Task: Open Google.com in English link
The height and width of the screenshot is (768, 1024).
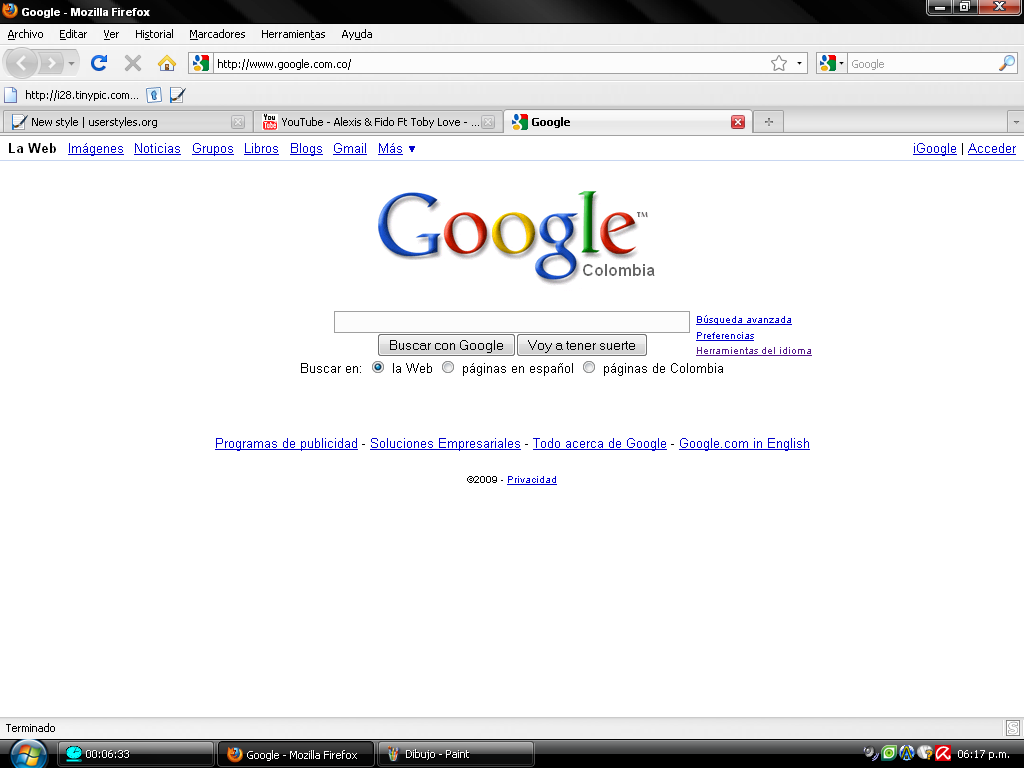Action: [744, 443]
